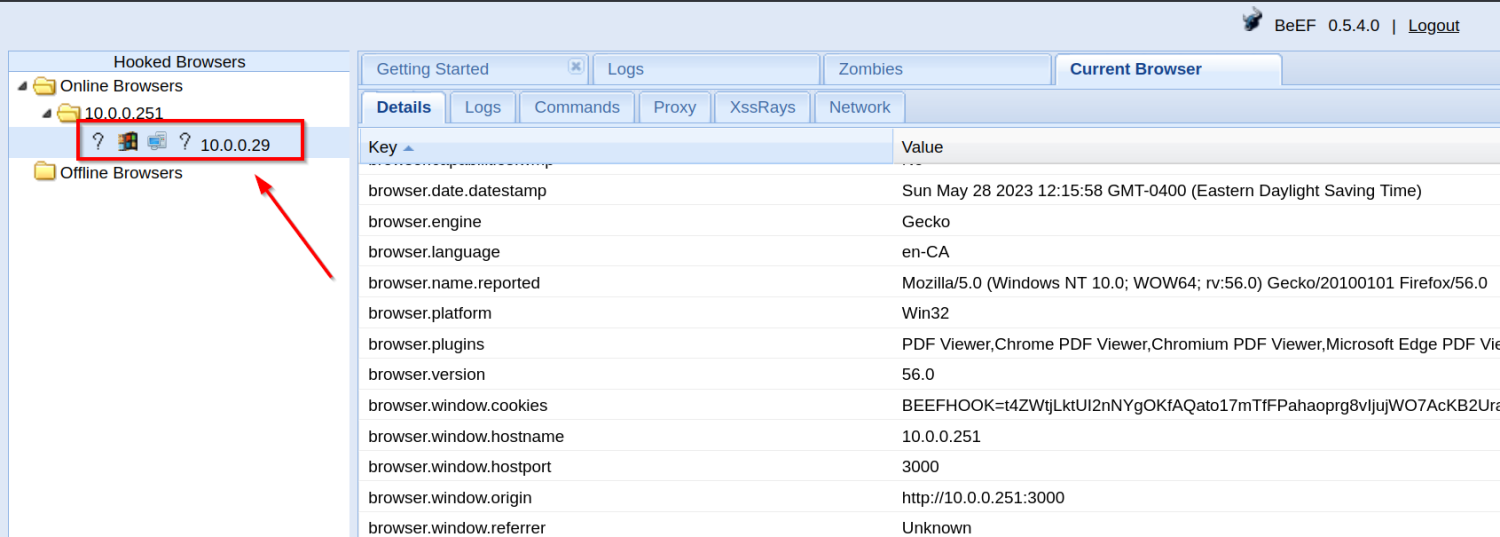Click the Offline Browsers folder icon
Viewport: 1500px width, 537px height.
pos(44,172)
